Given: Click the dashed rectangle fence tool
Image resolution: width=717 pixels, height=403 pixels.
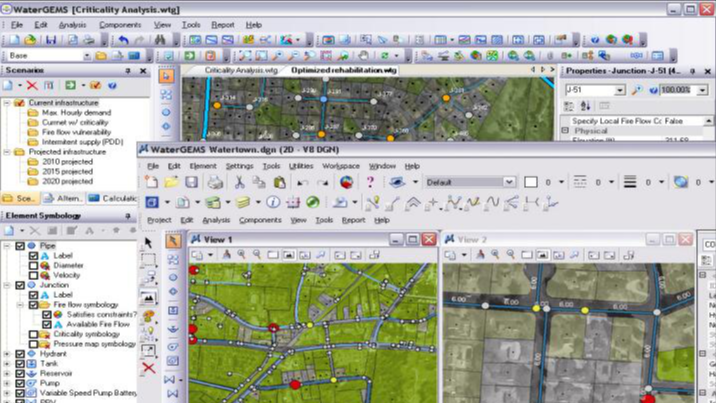Looking at the screenshot, I should click(x=148, y=260).
